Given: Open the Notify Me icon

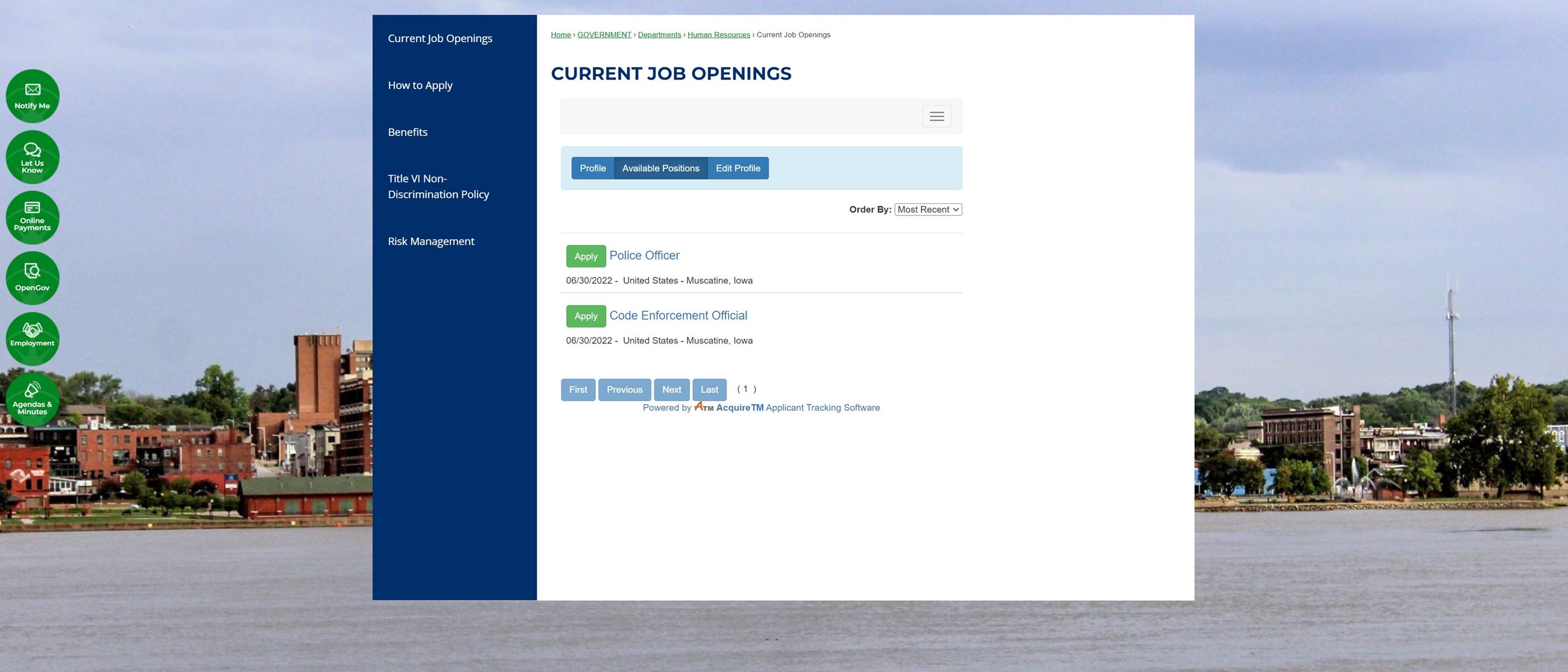Looking at the screenshot, I should pos(32,95).
